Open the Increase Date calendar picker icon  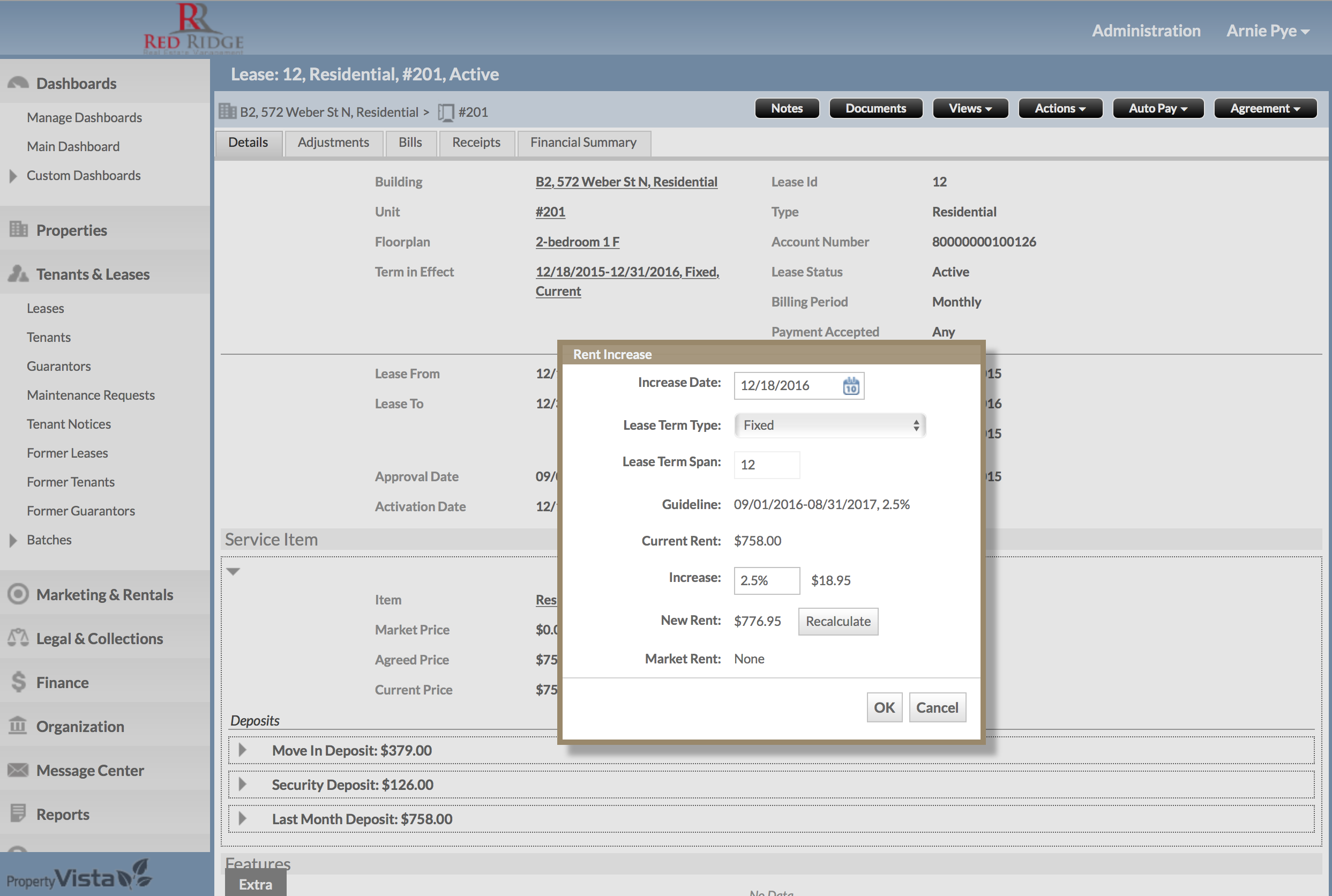pyautogui.click(x=850, y=386)
